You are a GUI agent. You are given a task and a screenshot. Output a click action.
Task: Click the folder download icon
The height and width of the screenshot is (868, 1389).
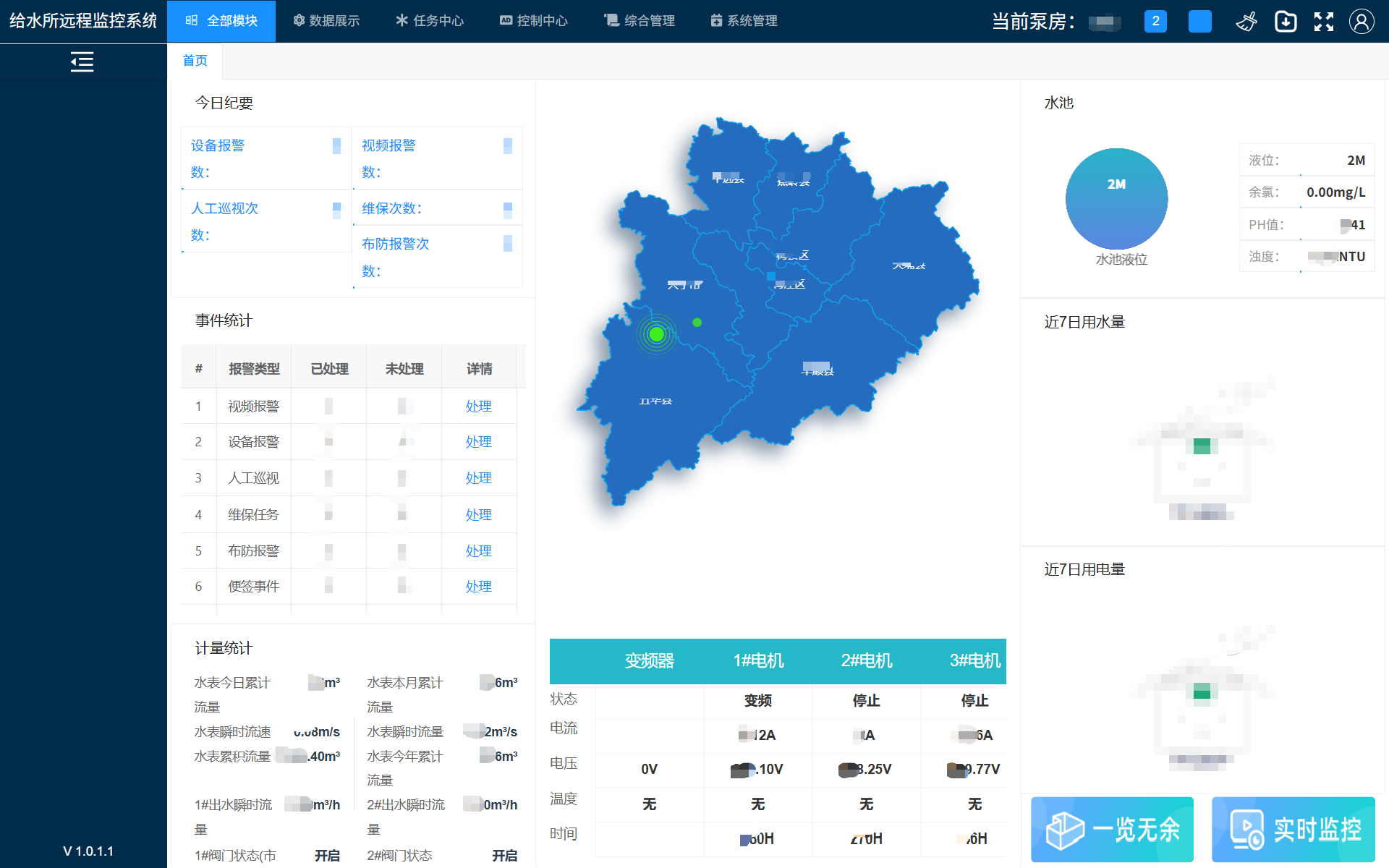(x=1285, y=22)
